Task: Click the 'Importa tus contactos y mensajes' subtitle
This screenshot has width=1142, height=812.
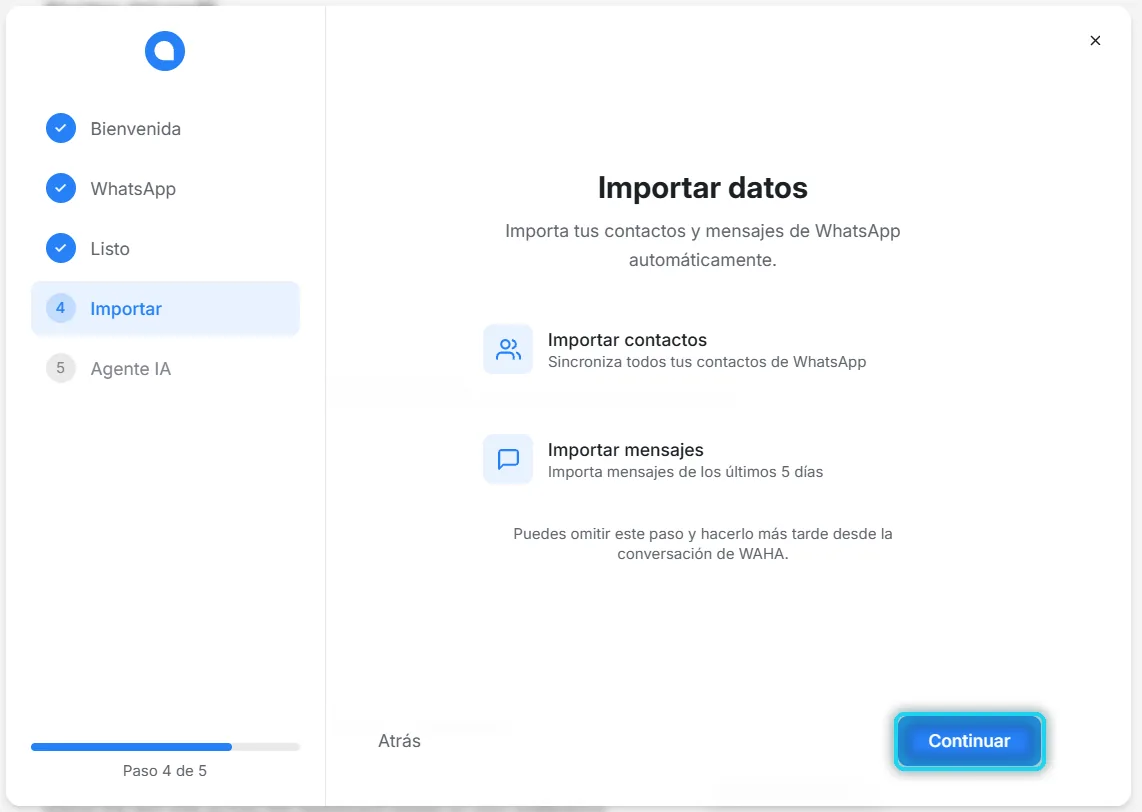Action: [x=703, y=245]
